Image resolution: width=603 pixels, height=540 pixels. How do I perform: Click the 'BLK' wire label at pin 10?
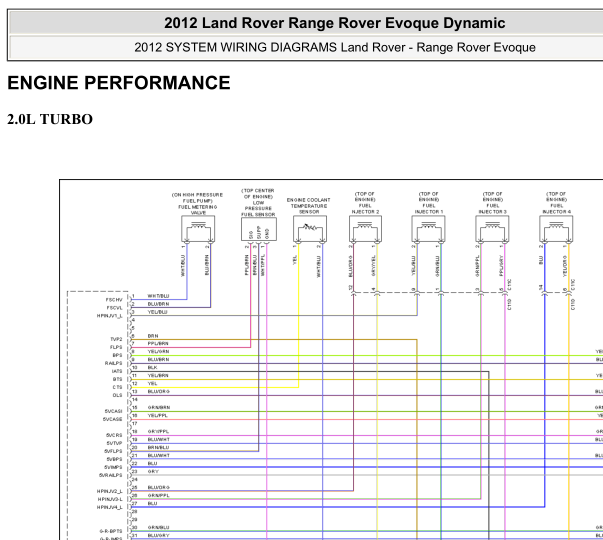click(152, 368)
